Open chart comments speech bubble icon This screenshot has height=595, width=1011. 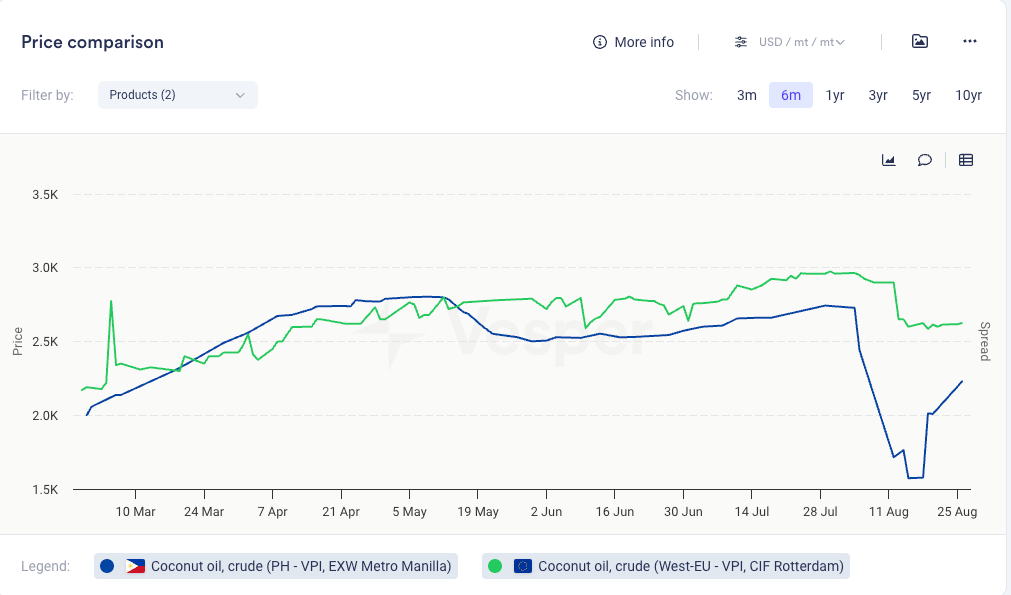pyautogui.click(x=925, y=160)
